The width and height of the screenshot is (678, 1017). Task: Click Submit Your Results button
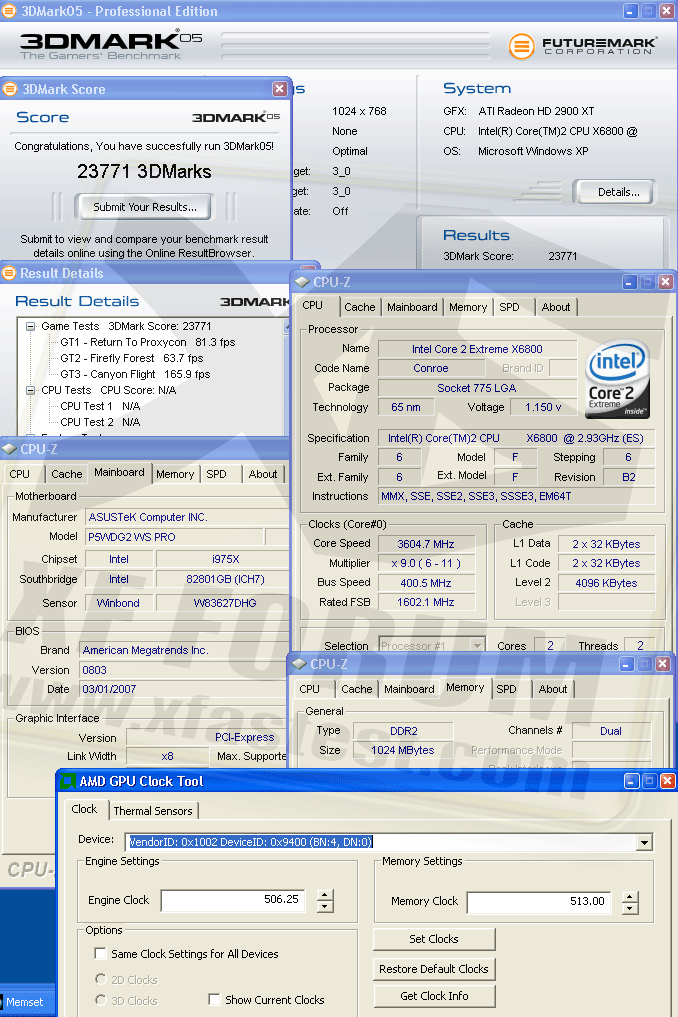[145, 207]
